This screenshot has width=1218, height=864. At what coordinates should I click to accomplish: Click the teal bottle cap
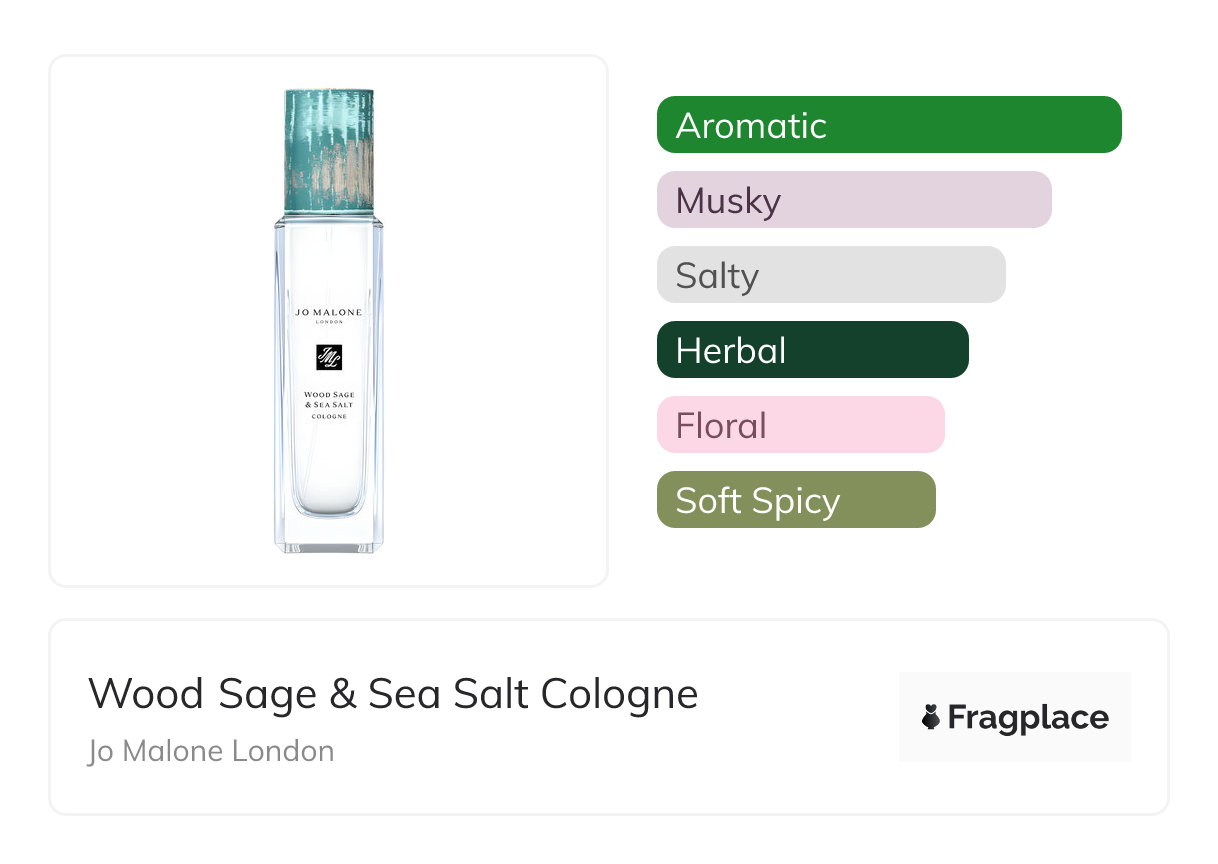coord(329,150)
